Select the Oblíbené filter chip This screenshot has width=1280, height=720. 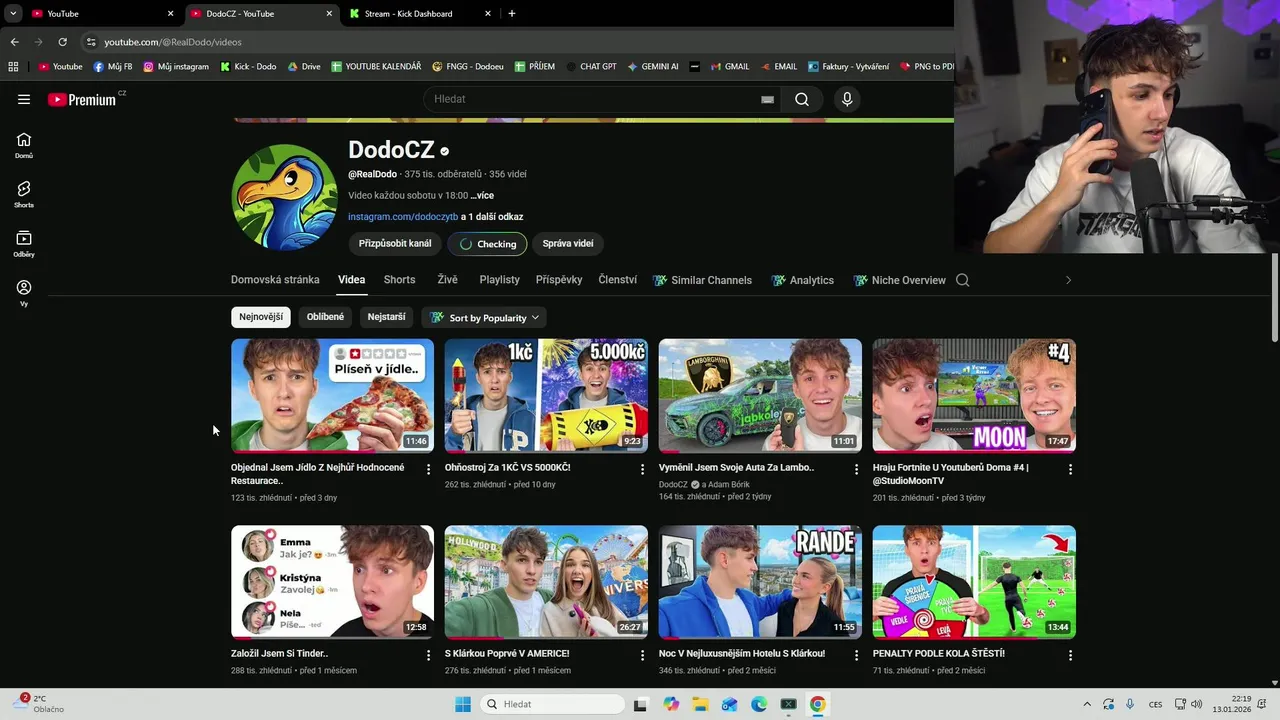tap(325, 317)
